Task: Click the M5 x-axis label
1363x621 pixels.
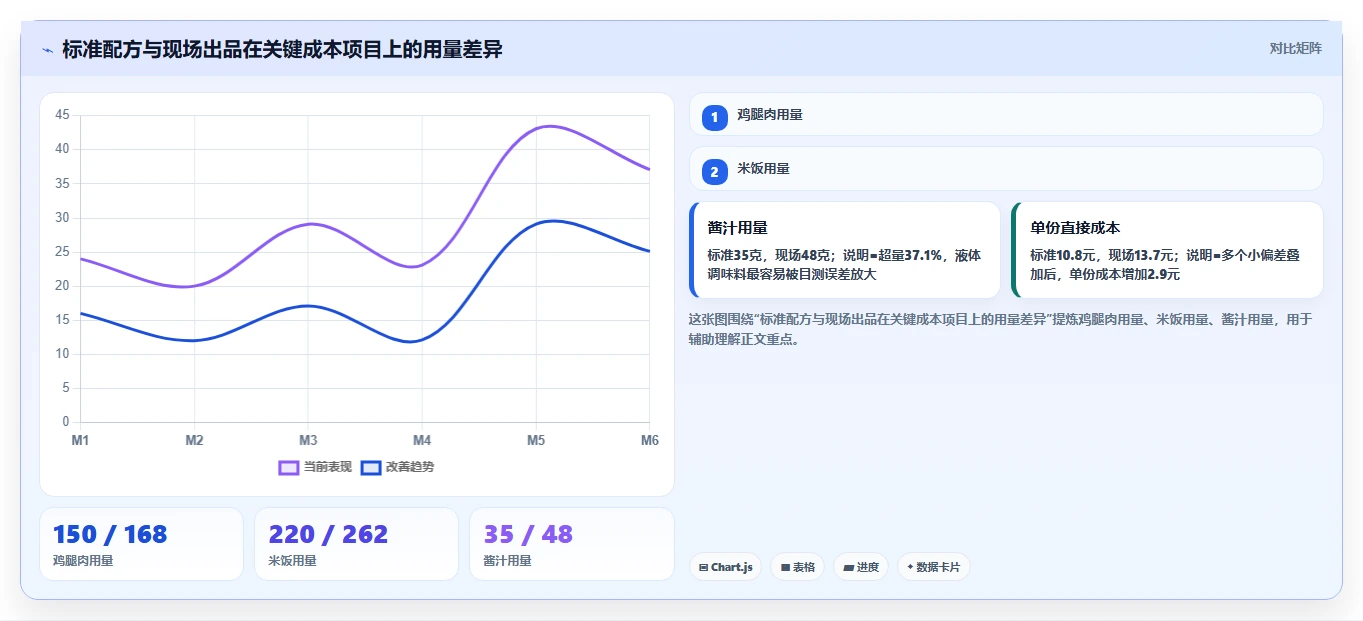Action: point(536,440)
